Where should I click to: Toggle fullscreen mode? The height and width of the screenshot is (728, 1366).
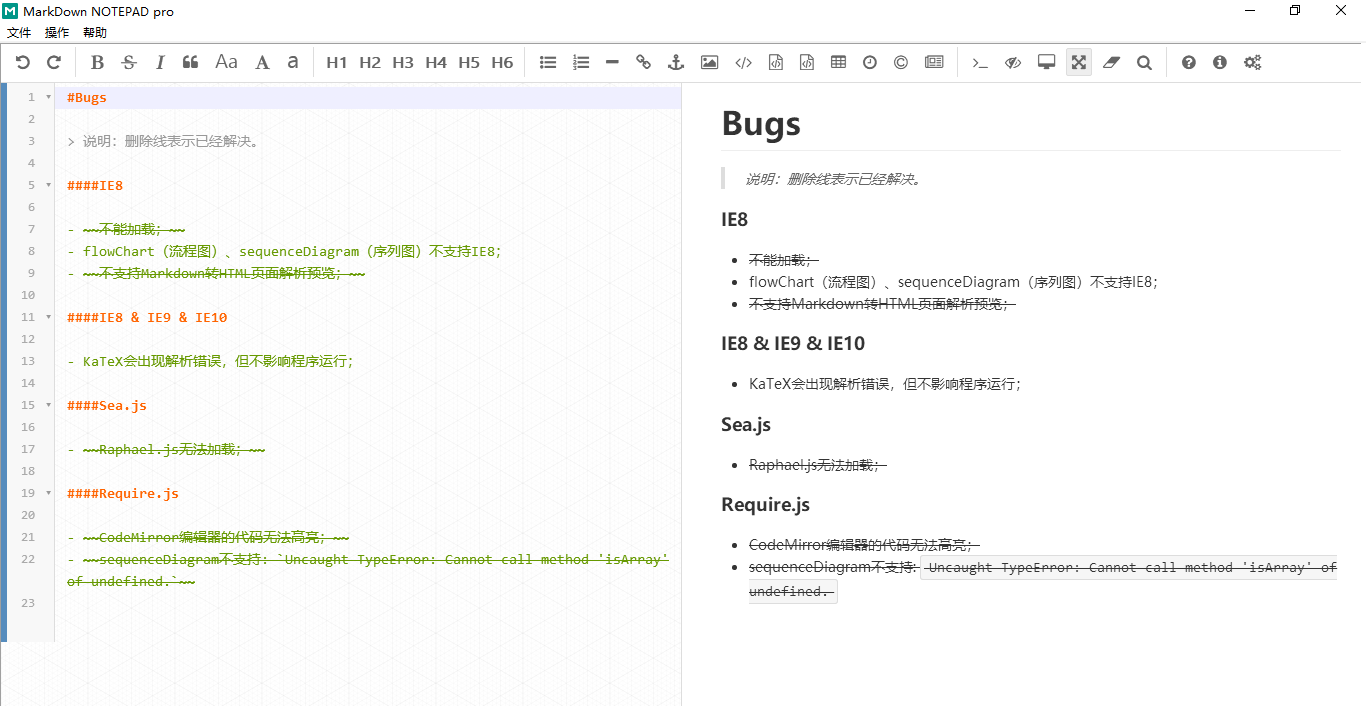click(1078, 62)
